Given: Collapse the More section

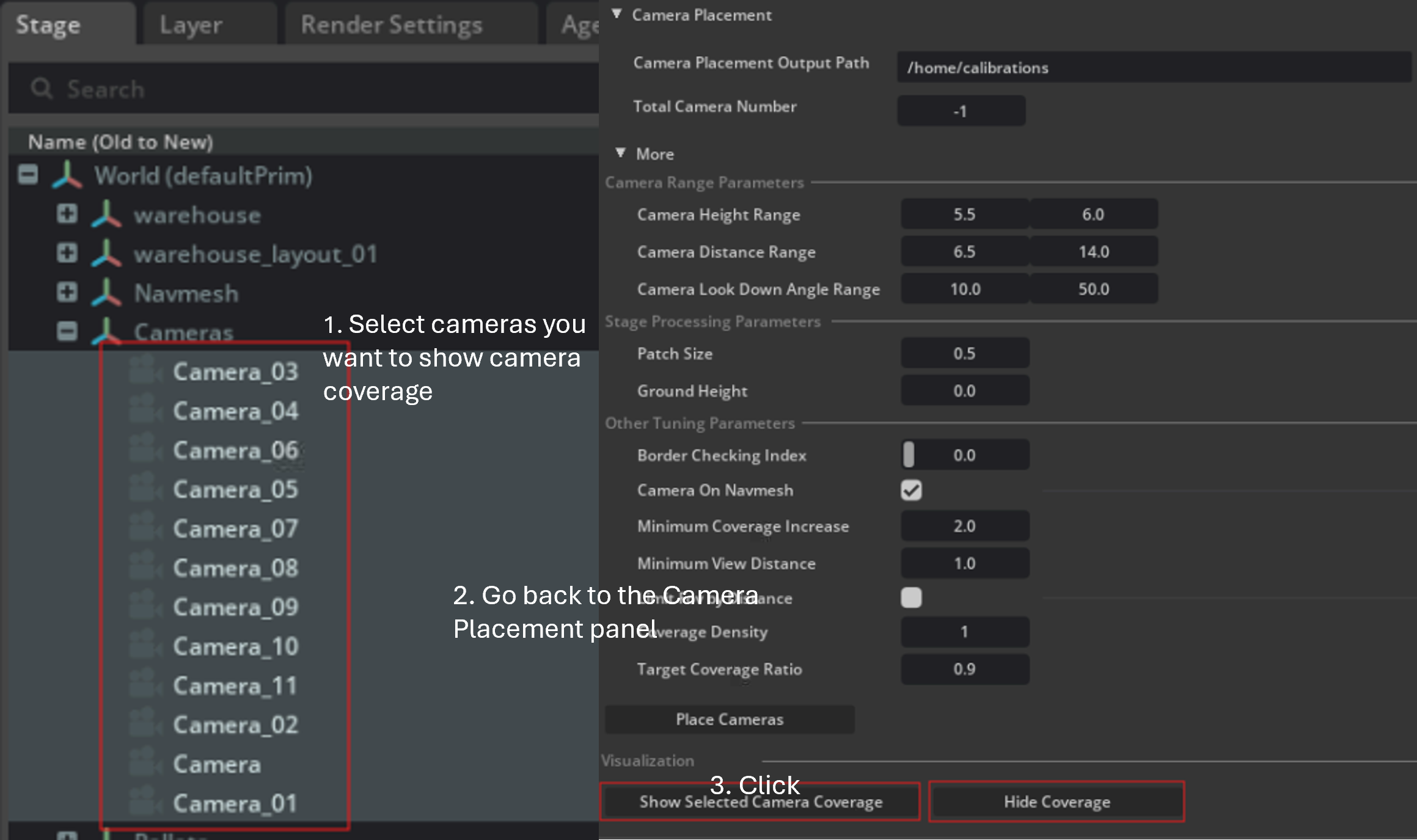Looking at the screenshot, I should tap(621, 153).
